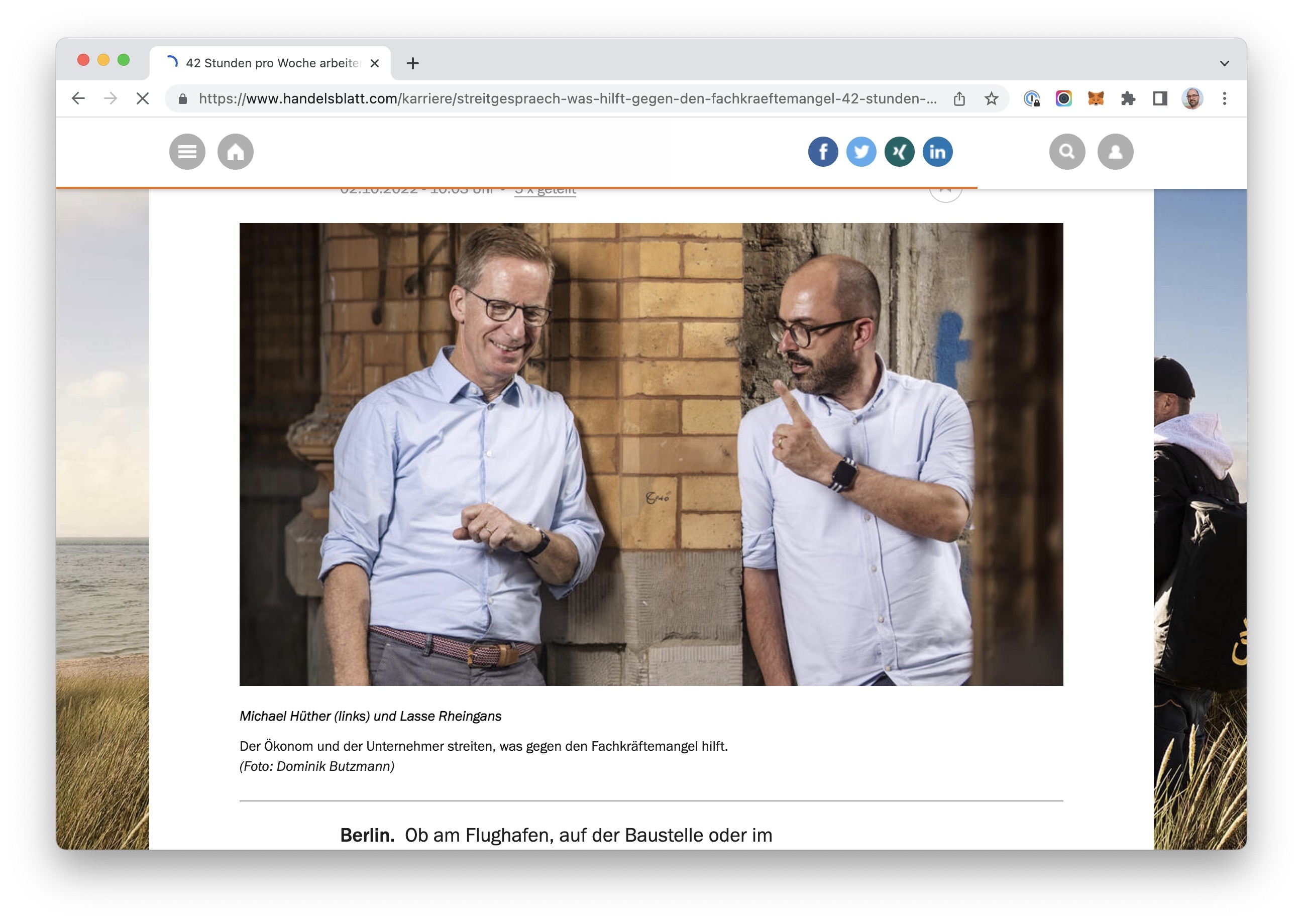Image resolution: width=1303 pixels, height=924 pixels.
Task: Share article on Xing
Action: [899, 152]
